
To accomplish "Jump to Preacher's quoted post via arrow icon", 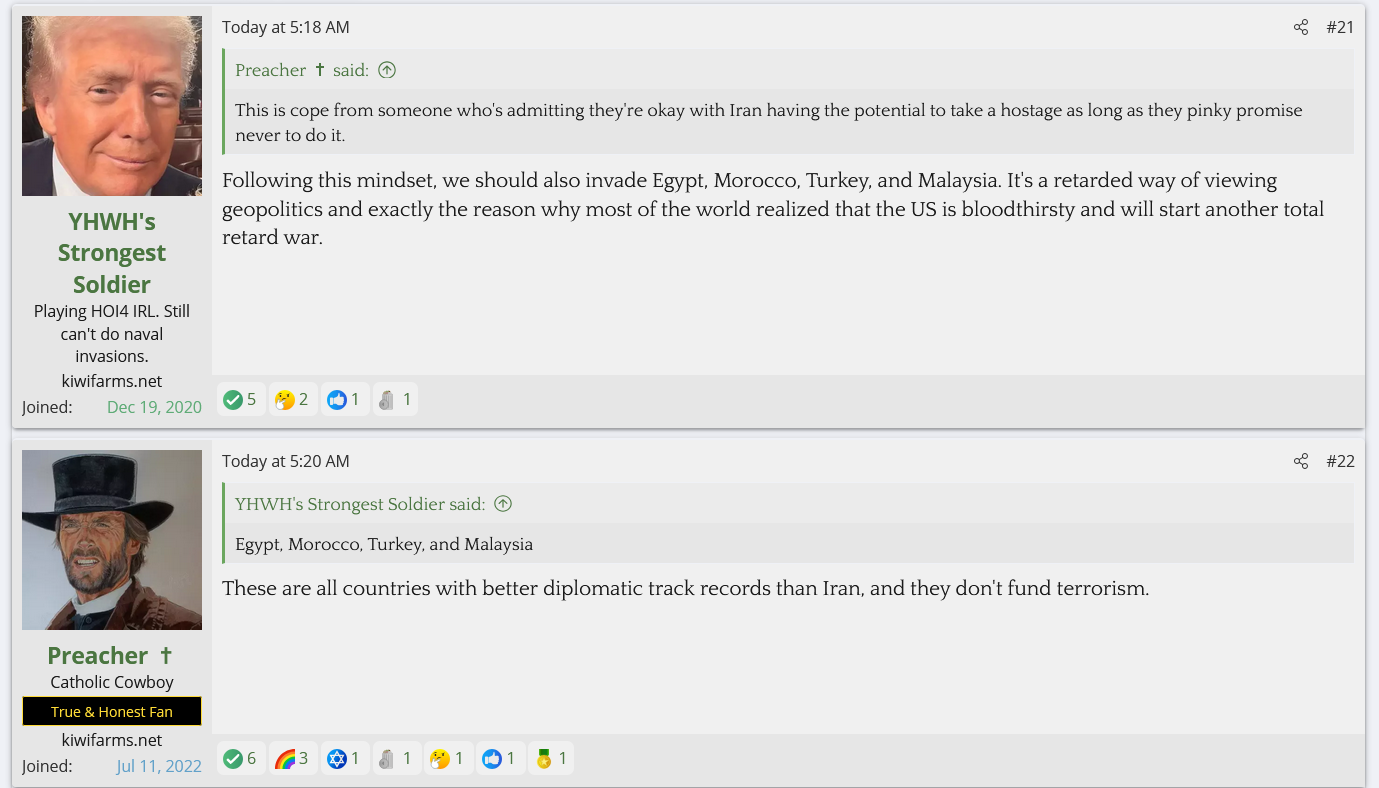I will 387,70.
